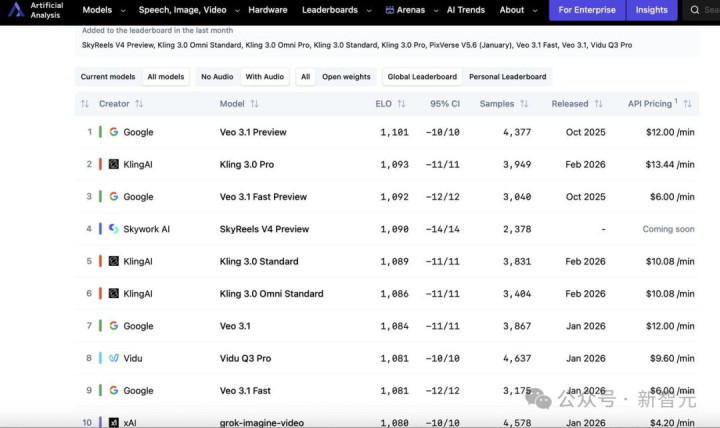Click the For Enterprise button
Image resolution: width=720 pixels, height=428 pixels.
587,10
